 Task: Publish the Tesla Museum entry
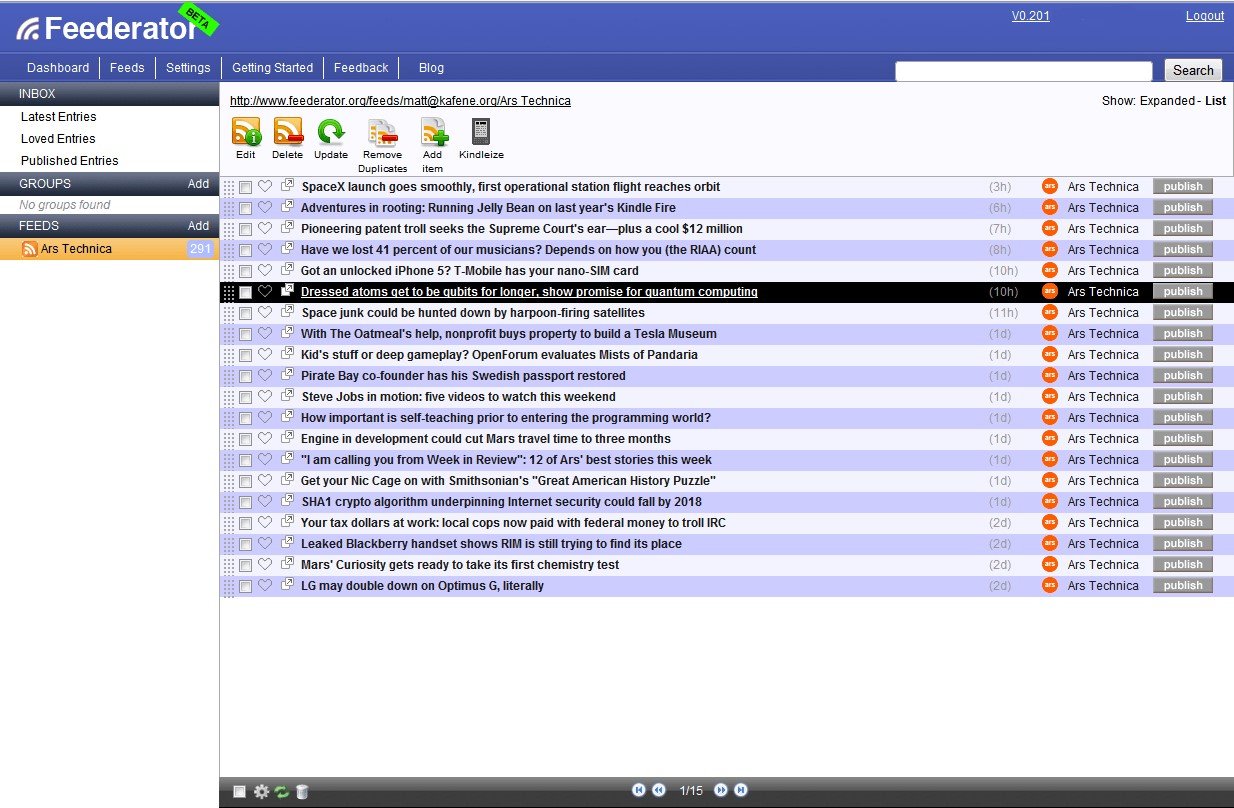(1183, 334)
